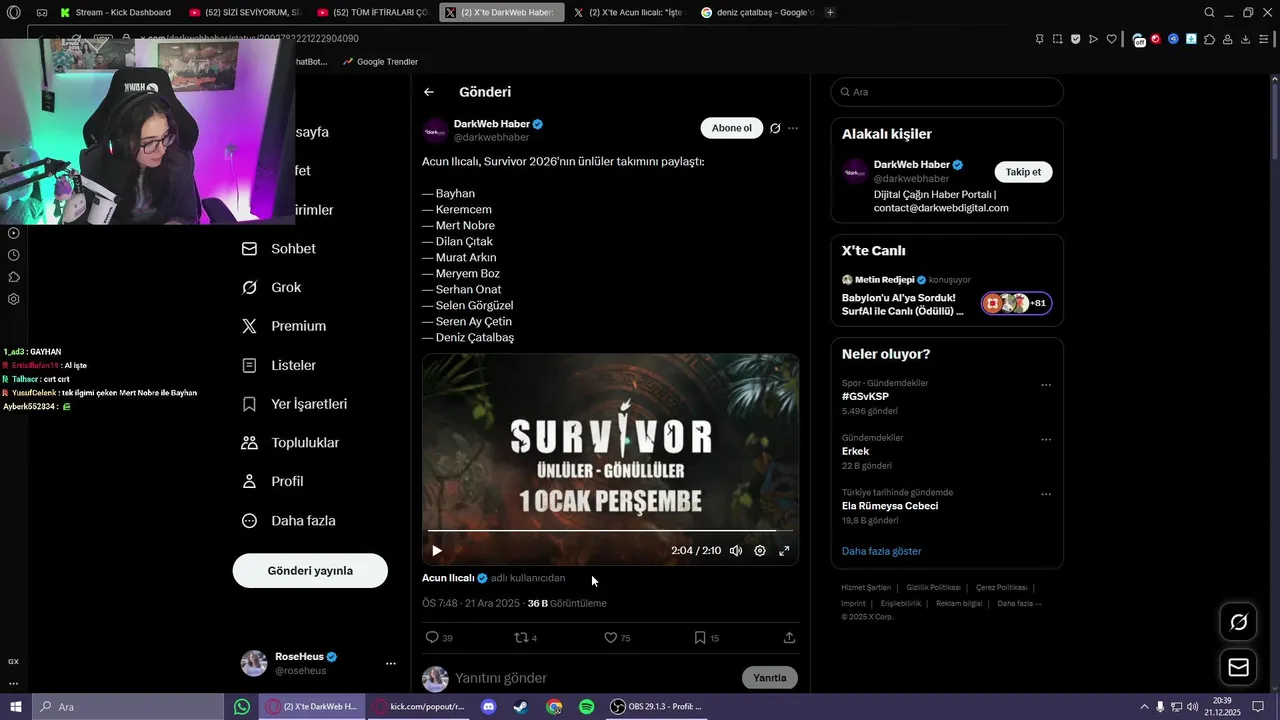
Task: Open the browser pinboard pin icon
Action: (1040, 39)
